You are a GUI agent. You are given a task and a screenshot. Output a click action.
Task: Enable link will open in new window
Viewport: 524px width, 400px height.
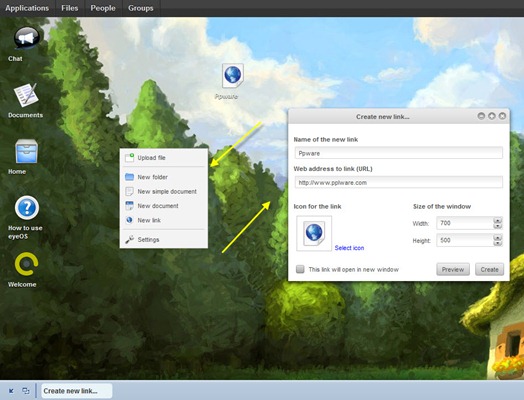300,269
